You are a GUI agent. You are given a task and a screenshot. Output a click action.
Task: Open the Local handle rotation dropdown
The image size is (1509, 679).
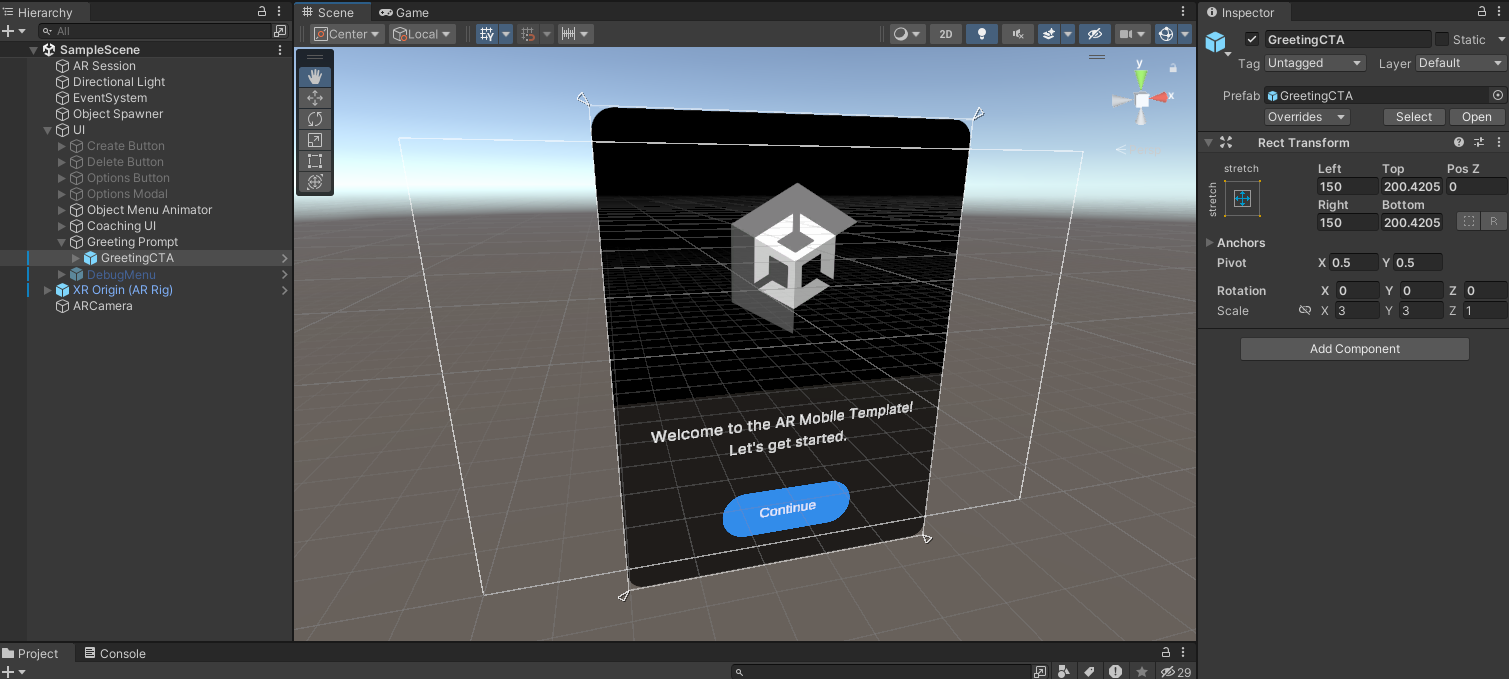(422, 34)
